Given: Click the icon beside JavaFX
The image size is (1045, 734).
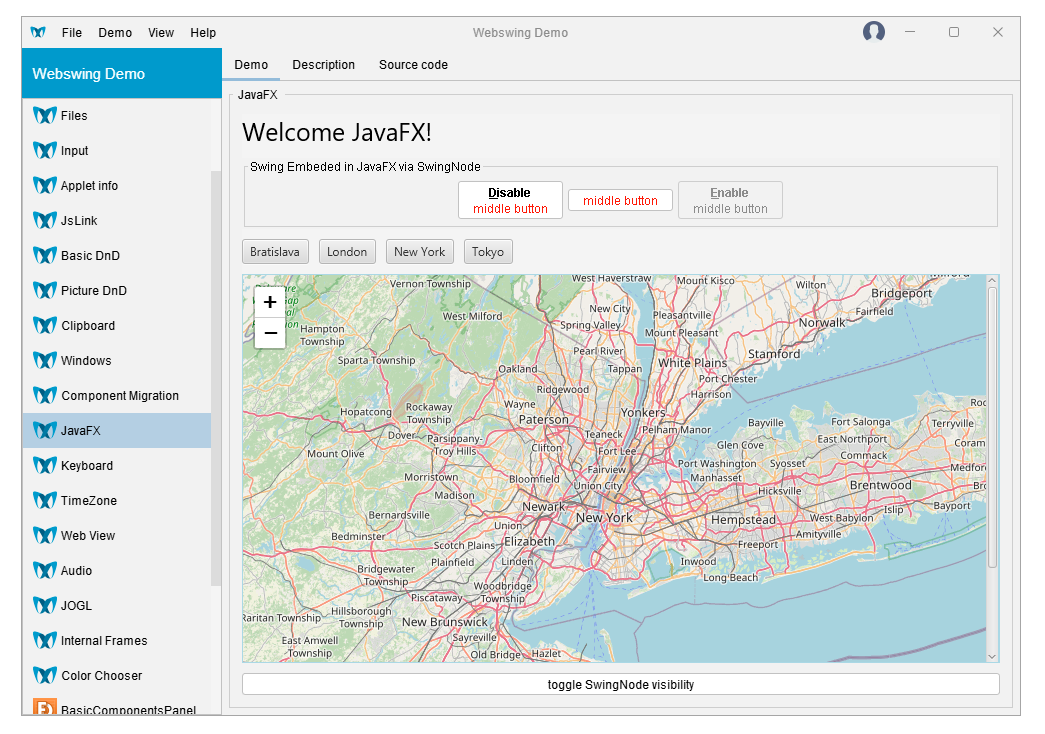Looking at the screenshot, I should [45, 431].
